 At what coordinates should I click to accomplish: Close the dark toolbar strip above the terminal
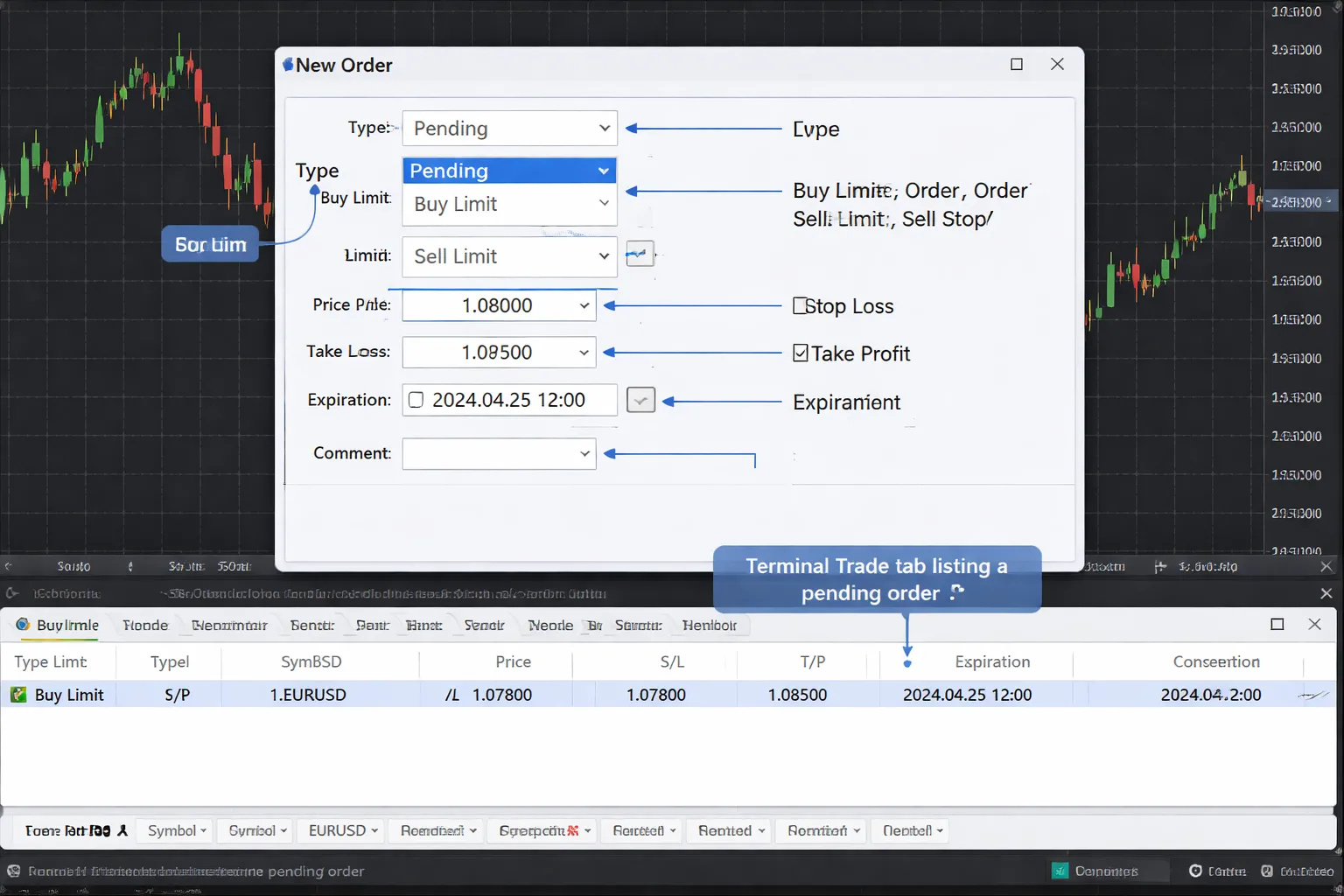[x=1326, y=593]
